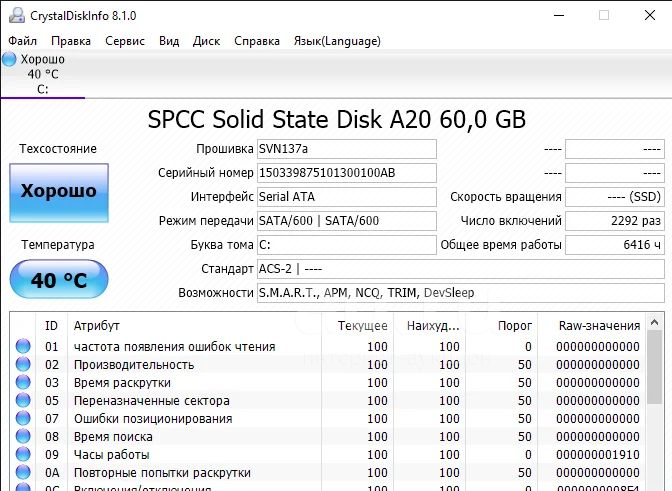Click the blue status orb next to Хорошо in drive bar

point(9,59)
